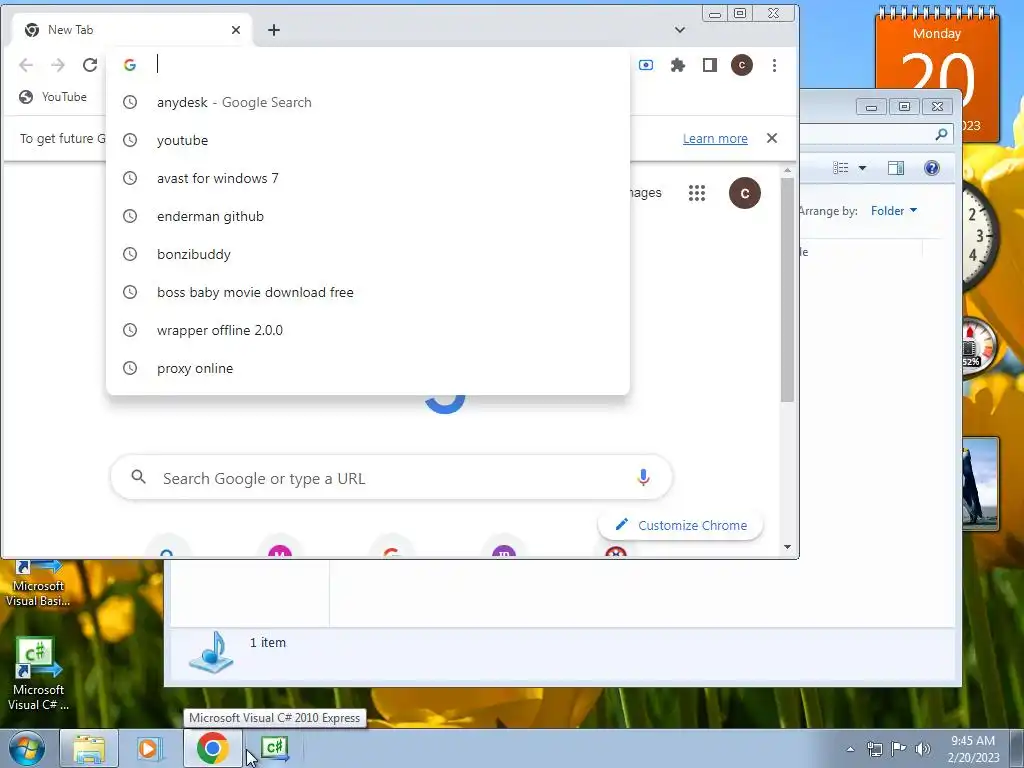Open Explorer help question mark icon
This screenshot has width=1024, height=768.
click(932, 168)
